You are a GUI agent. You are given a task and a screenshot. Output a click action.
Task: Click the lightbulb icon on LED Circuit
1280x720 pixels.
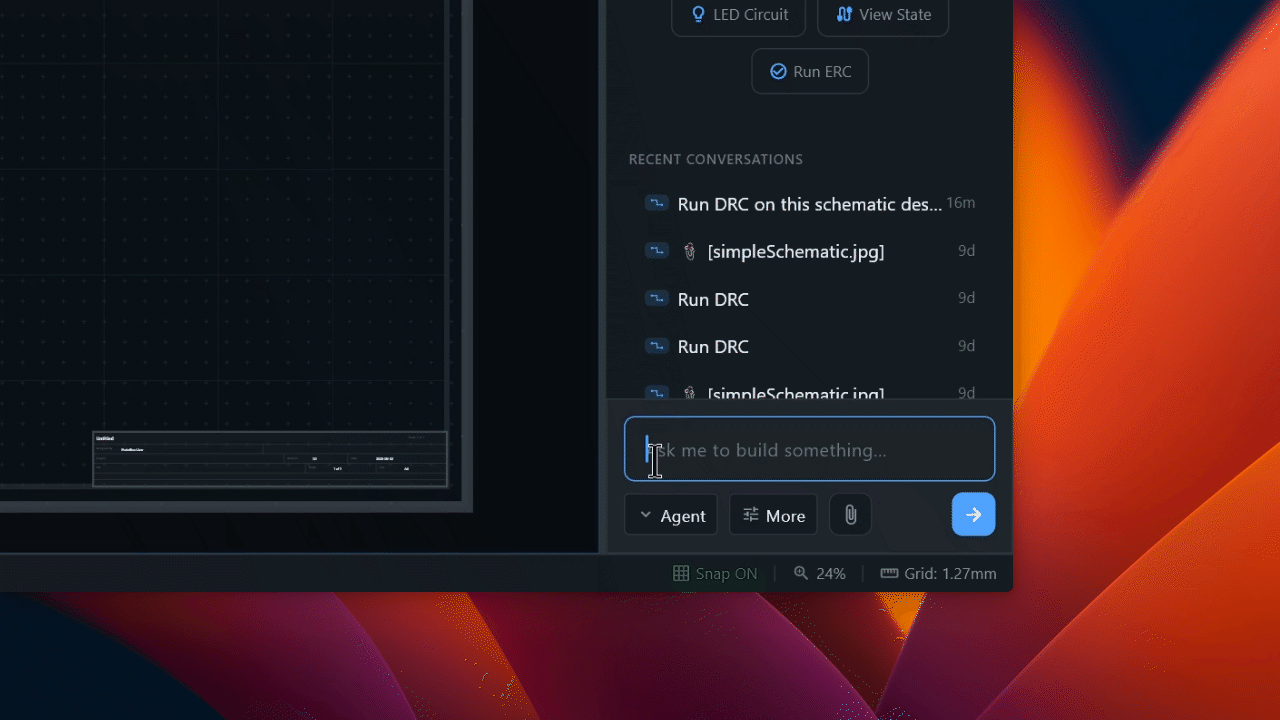[699, 14]
